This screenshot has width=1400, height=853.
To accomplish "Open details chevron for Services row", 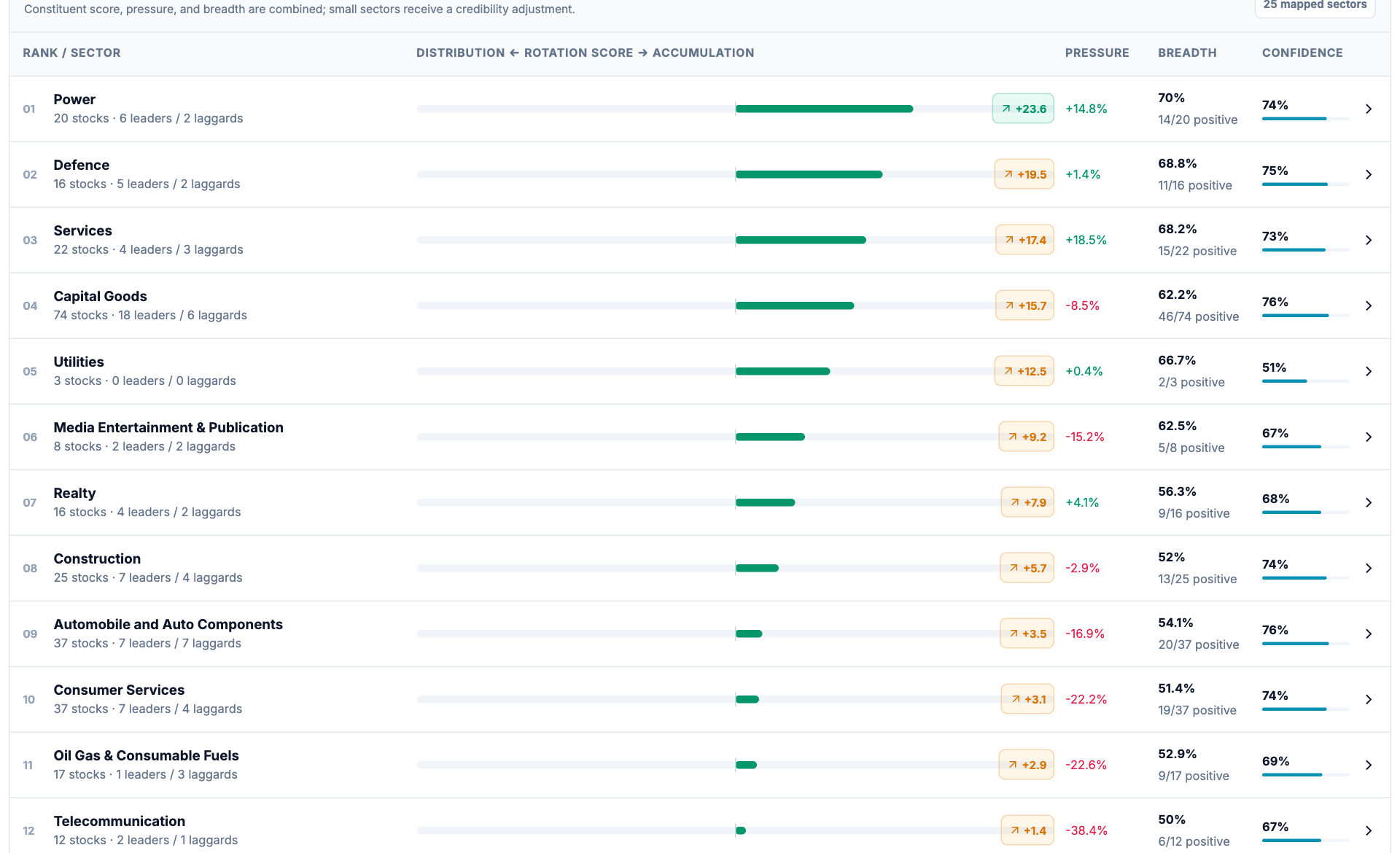I will (1368, 240).
